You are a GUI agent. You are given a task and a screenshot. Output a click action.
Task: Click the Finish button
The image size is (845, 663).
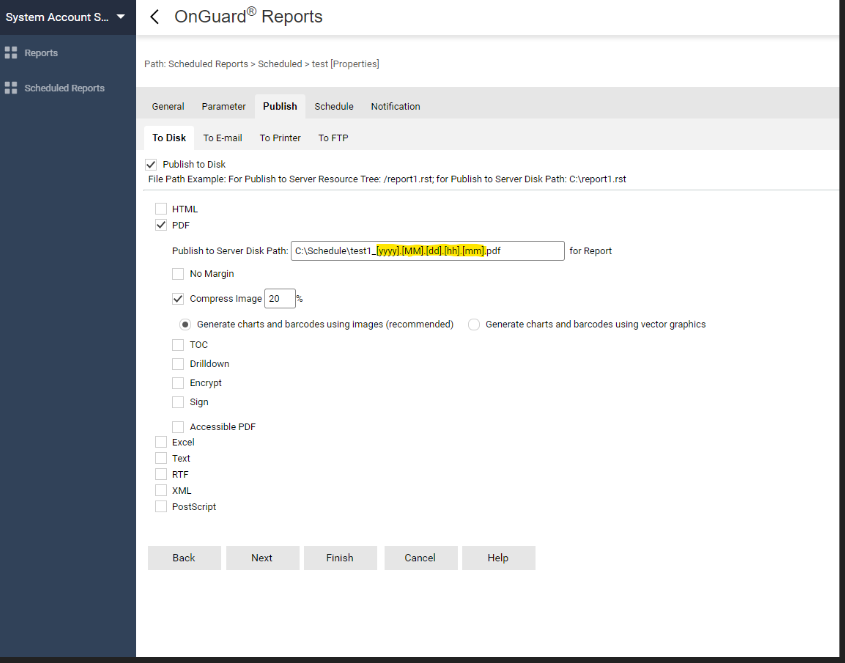(x=340, y=558)
